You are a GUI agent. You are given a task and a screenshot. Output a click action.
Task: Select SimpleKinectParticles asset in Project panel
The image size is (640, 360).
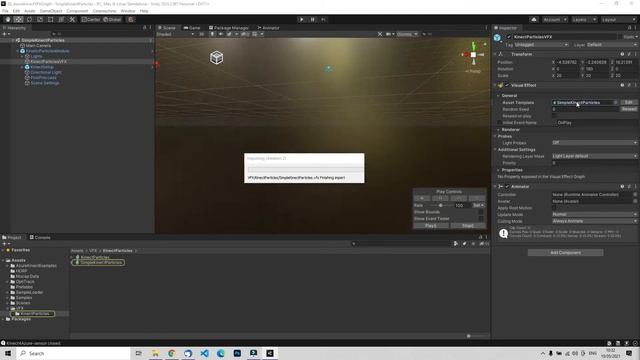(100, 262)
